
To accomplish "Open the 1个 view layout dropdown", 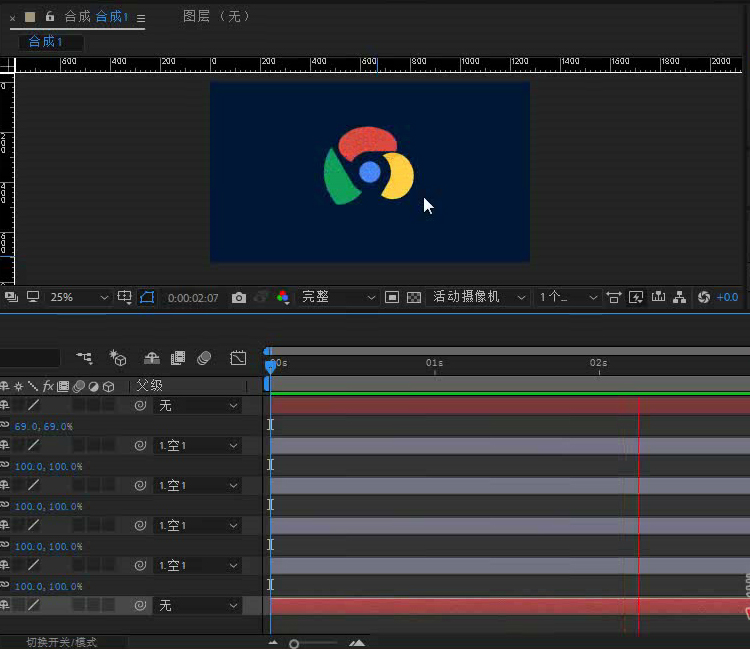I will pos(567,297).
